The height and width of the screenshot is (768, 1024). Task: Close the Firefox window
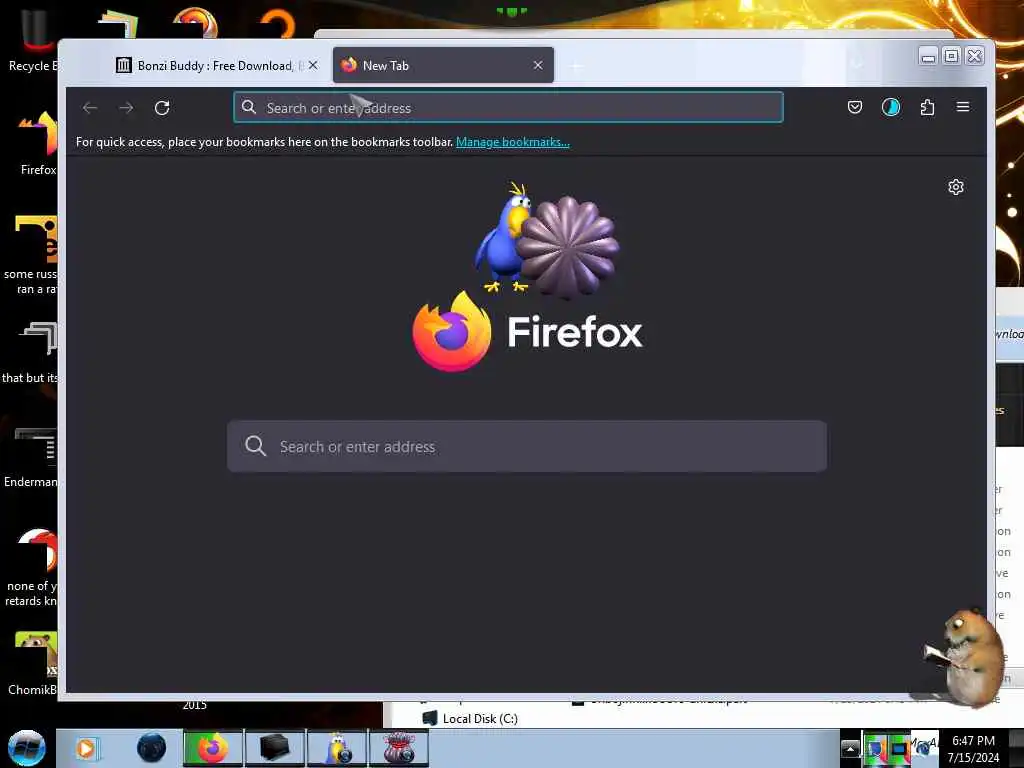[x=974, y=57]
